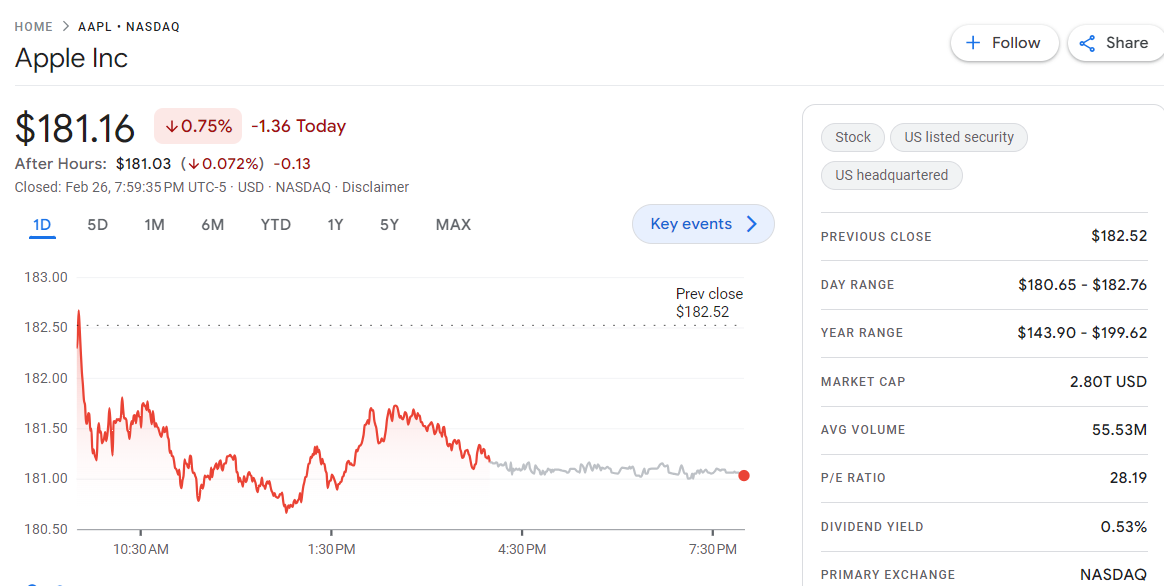Viewport: 1164px width, 586px height.
Task: Click the US headquartered chip
Action: coord(892,176)
